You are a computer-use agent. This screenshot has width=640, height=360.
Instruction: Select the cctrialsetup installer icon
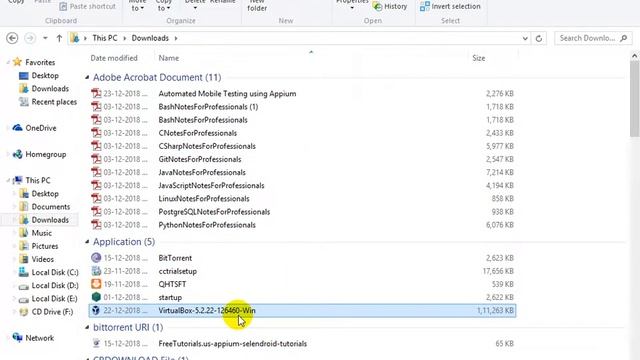point(96,271)
